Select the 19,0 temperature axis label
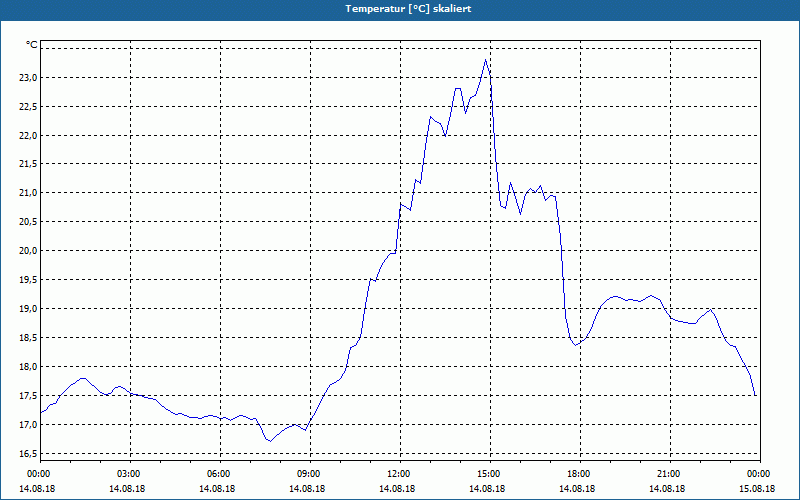Viewport: 800px width, 500px height. coord(28,309)
